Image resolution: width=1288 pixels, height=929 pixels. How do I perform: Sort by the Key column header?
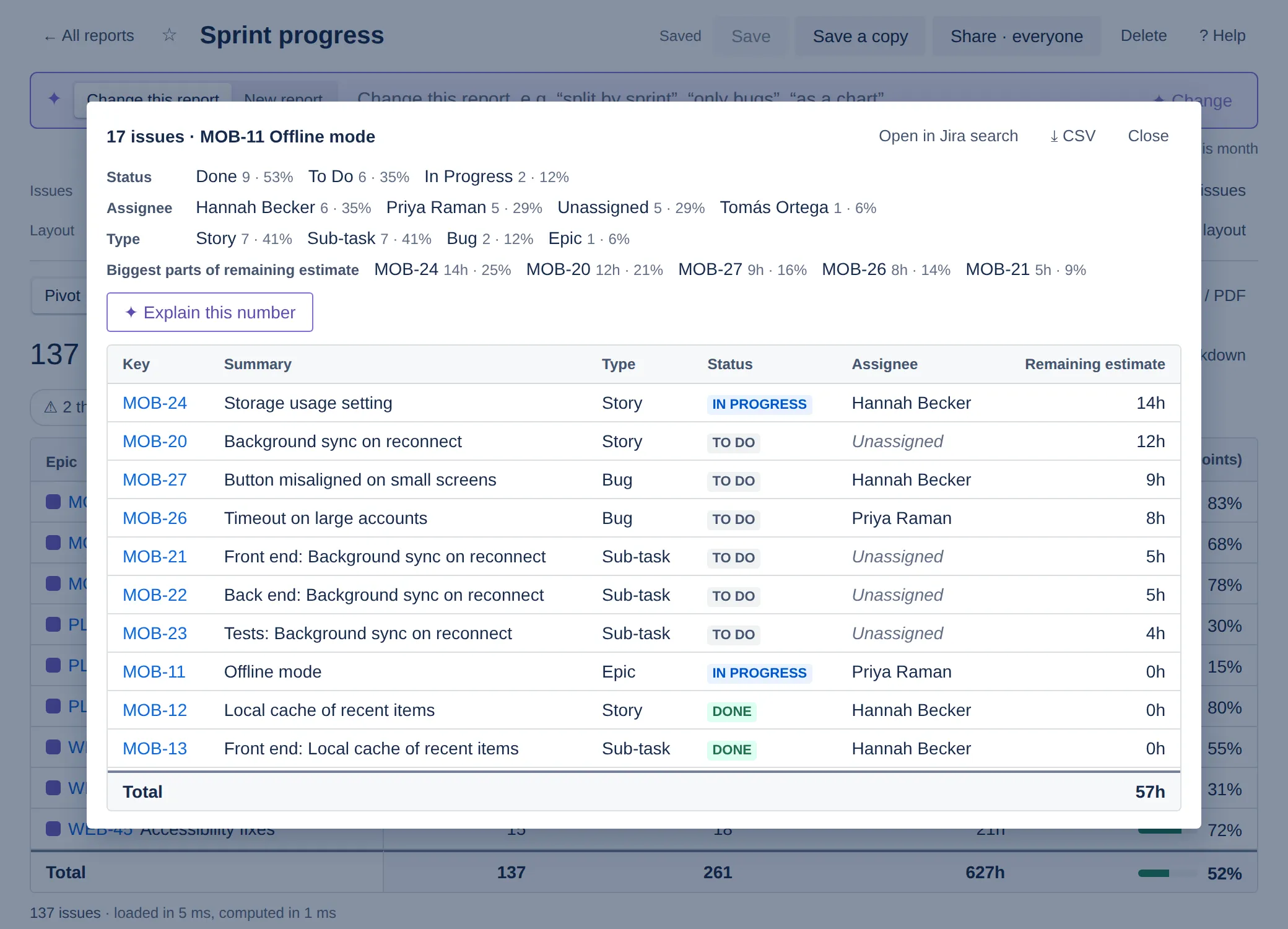[136, 364]
